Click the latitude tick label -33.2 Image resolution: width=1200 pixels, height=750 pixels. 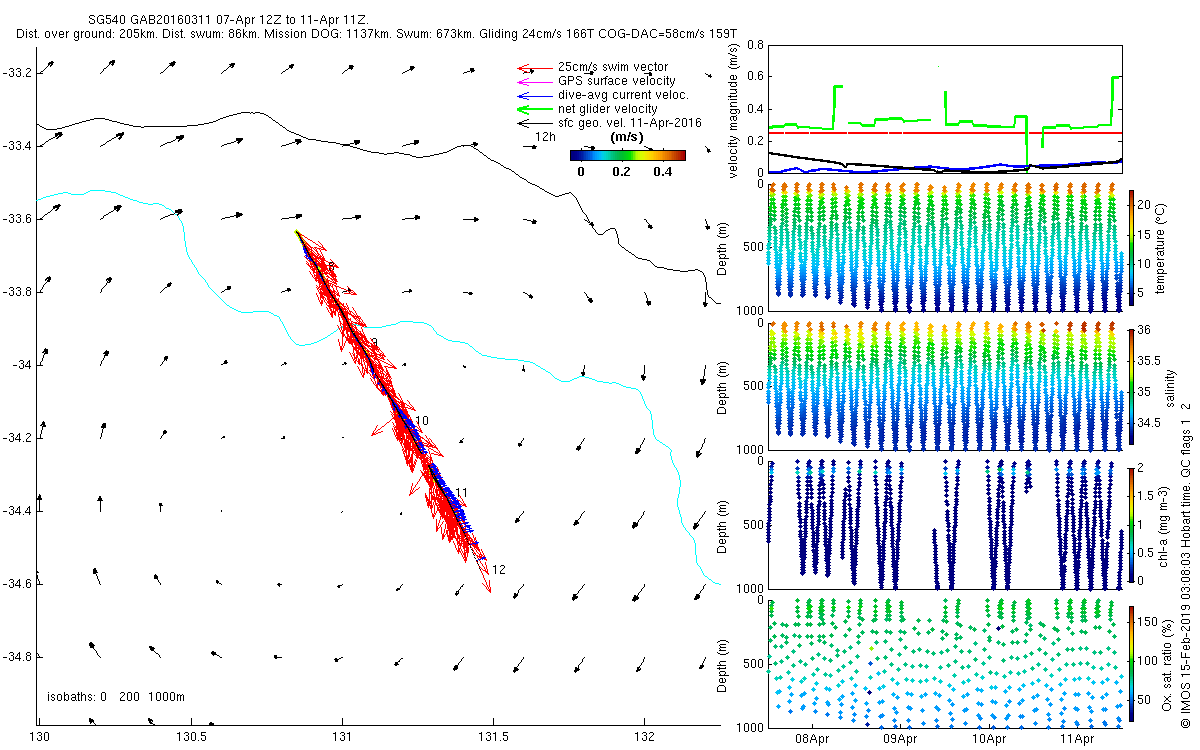[17, 73]
